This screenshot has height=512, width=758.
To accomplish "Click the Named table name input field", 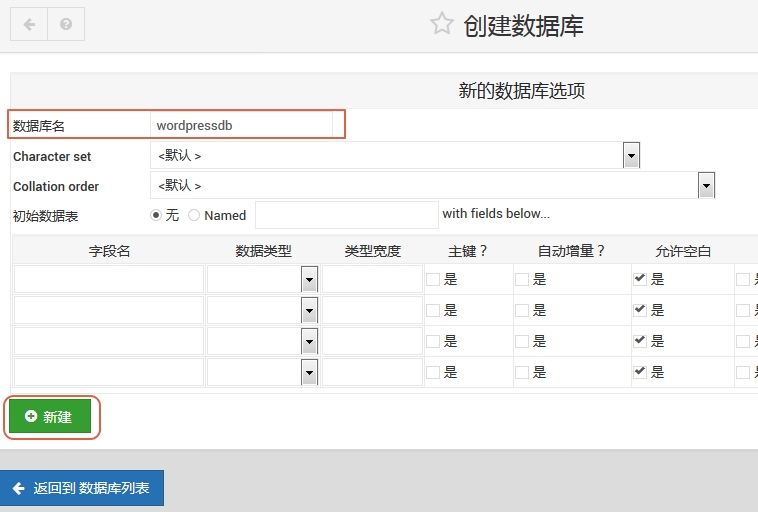I will [x=346, y=215].
